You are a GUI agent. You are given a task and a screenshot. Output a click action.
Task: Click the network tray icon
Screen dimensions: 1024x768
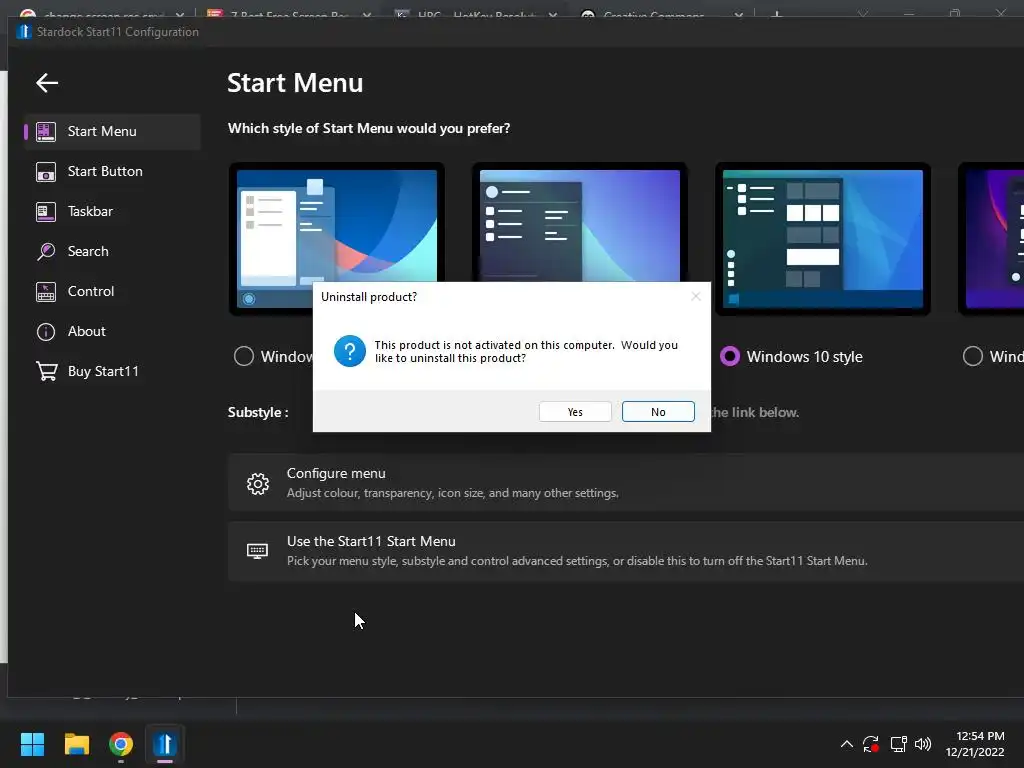[x=899, y=744]
